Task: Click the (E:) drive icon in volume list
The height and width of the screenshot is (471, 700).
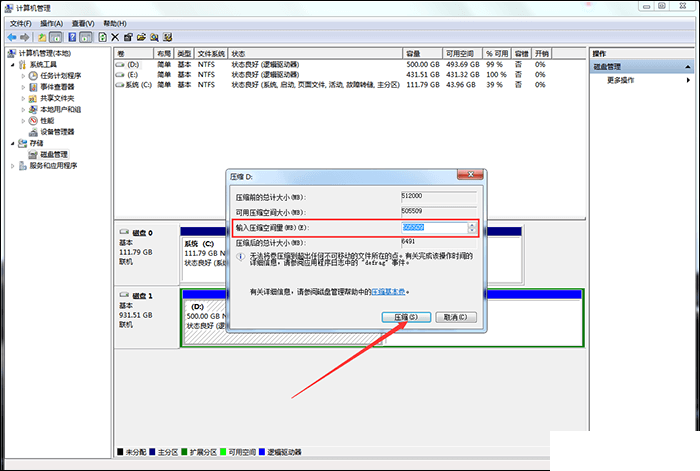Action: [x=120, y=75]
